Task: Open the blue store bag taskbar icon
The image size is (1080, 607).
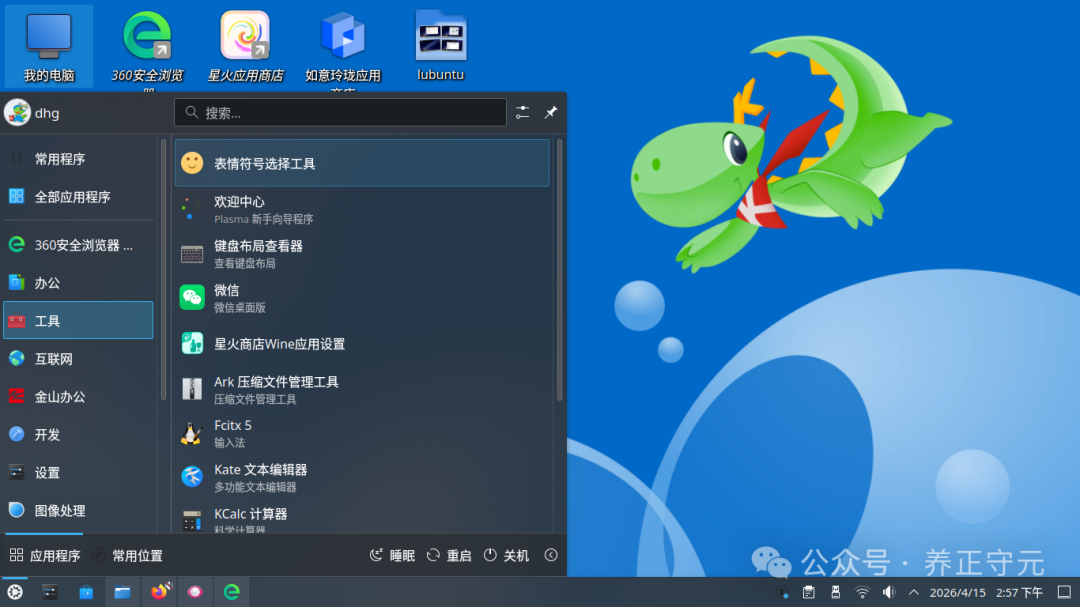Action: click(86, 592)
